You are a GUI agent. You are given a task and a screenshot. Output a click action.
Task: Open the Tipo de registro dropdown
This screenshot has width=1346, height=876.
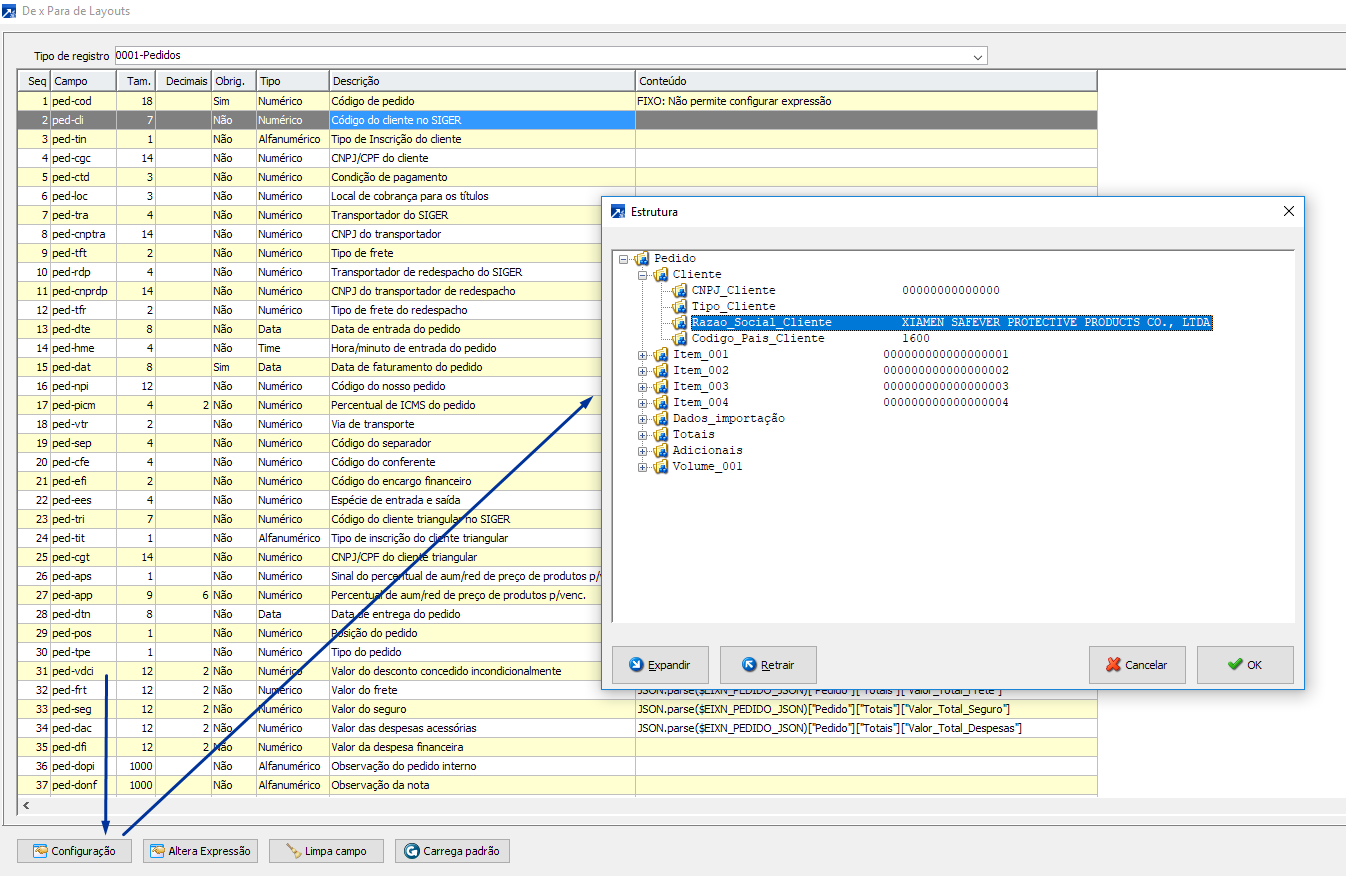tap(978, 56)
